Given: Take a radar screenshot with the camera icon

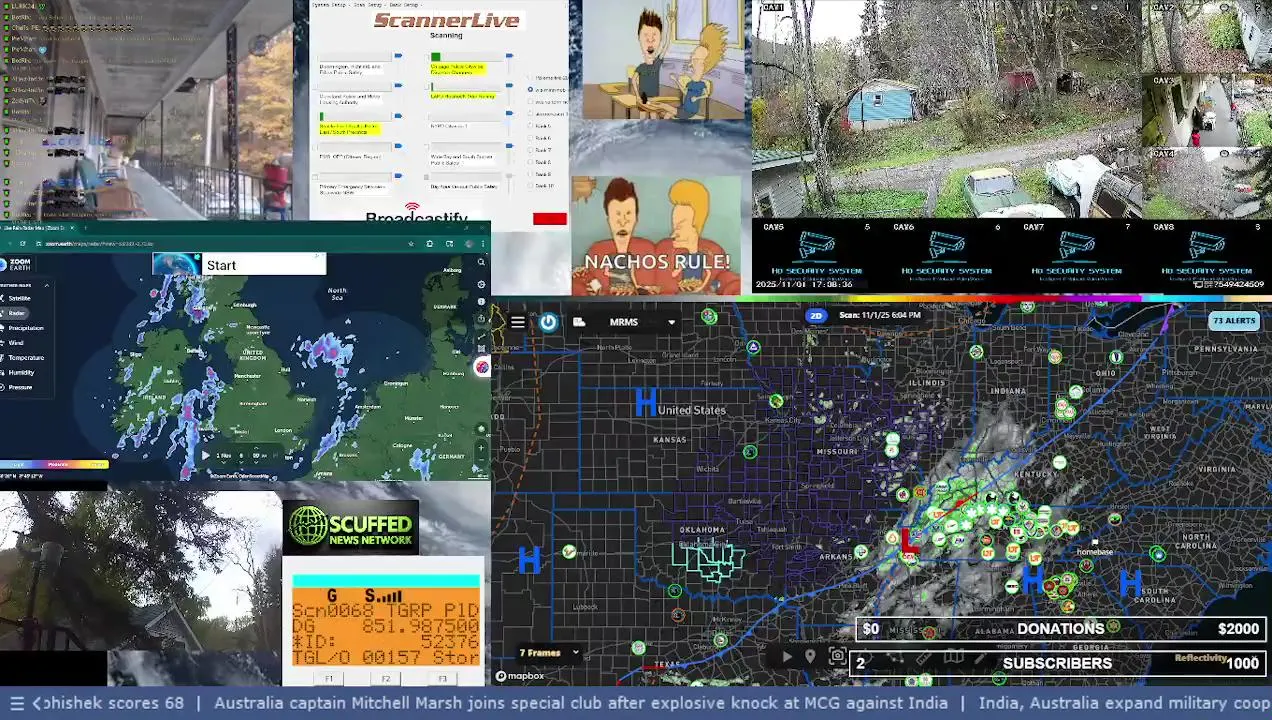Looking at the screenshot, I should click(837, 657).
